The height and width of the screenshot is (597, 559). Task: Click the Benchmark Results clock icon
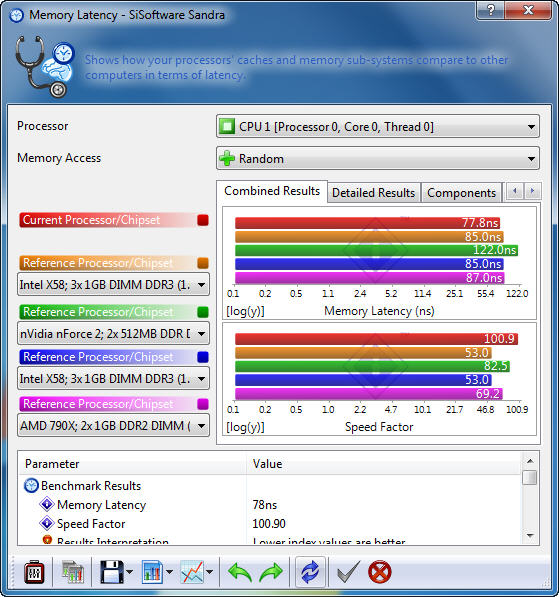[x=31, y=485]
